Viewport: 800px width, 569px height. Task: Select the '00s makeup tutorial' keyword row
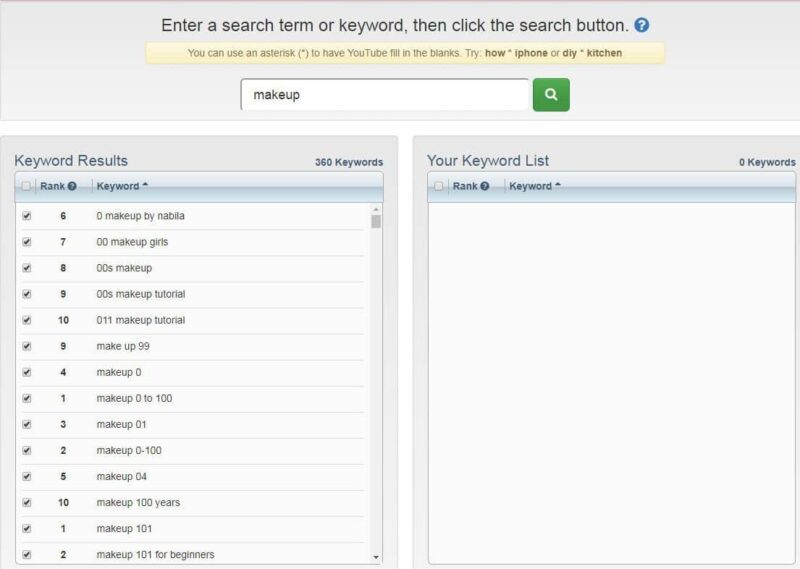(192, 294)
